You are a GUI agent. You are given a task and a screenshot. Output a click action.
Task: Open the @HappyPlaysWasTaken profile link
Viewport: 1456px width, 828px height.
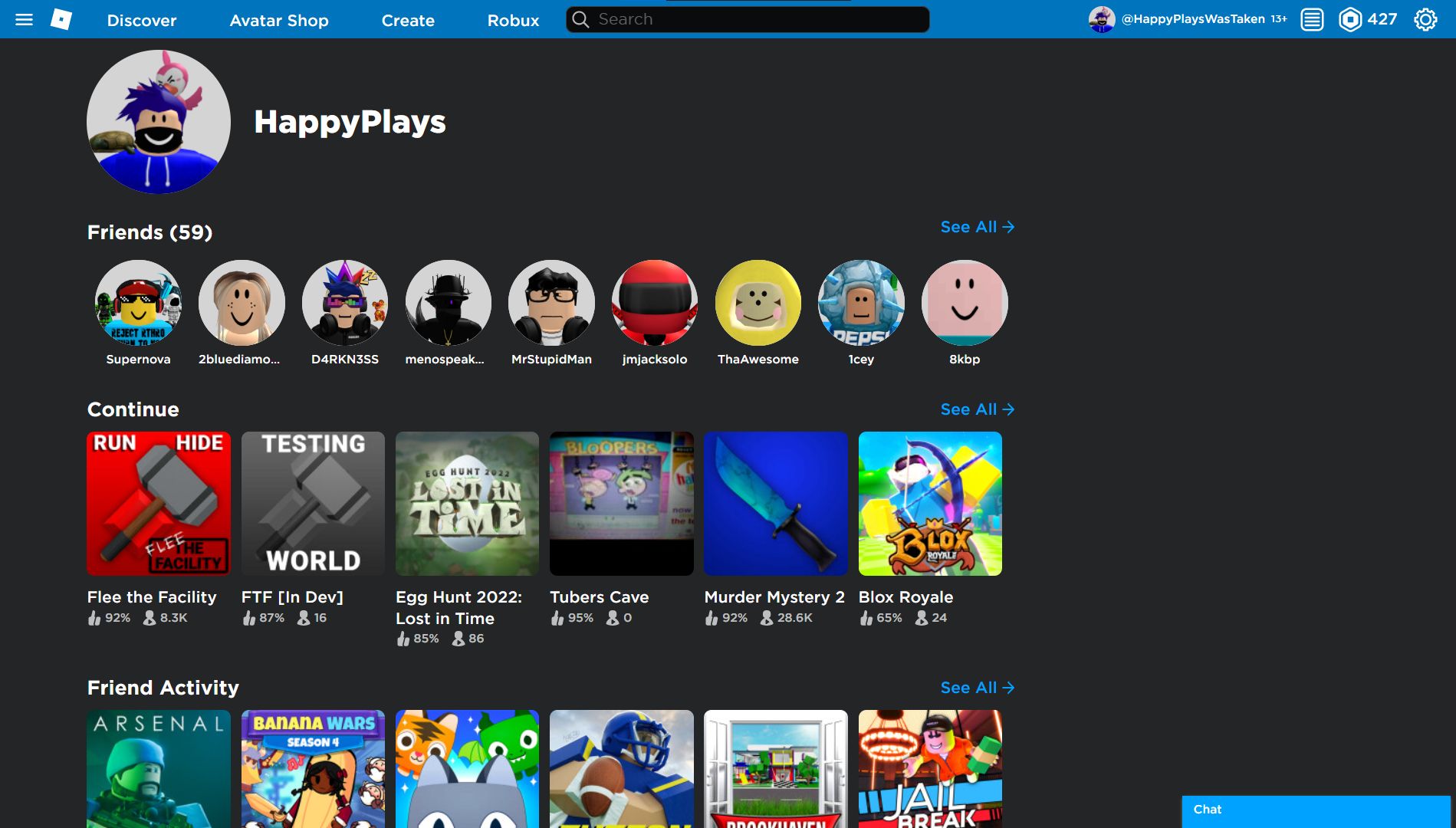[x=1193, y=19]
